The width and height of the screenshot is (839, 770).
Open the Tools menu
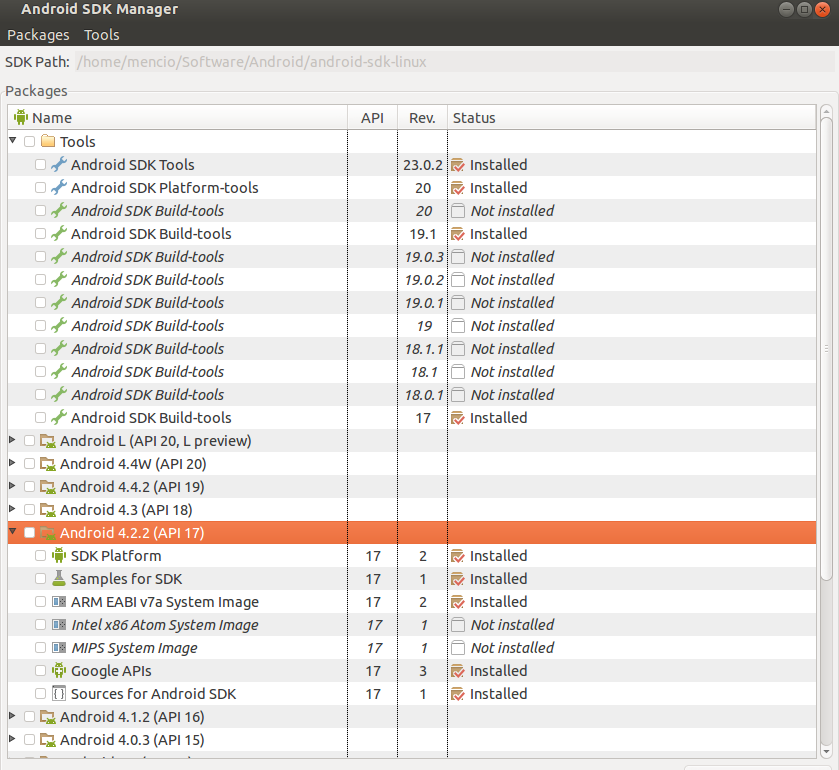[x=101, y=34]
